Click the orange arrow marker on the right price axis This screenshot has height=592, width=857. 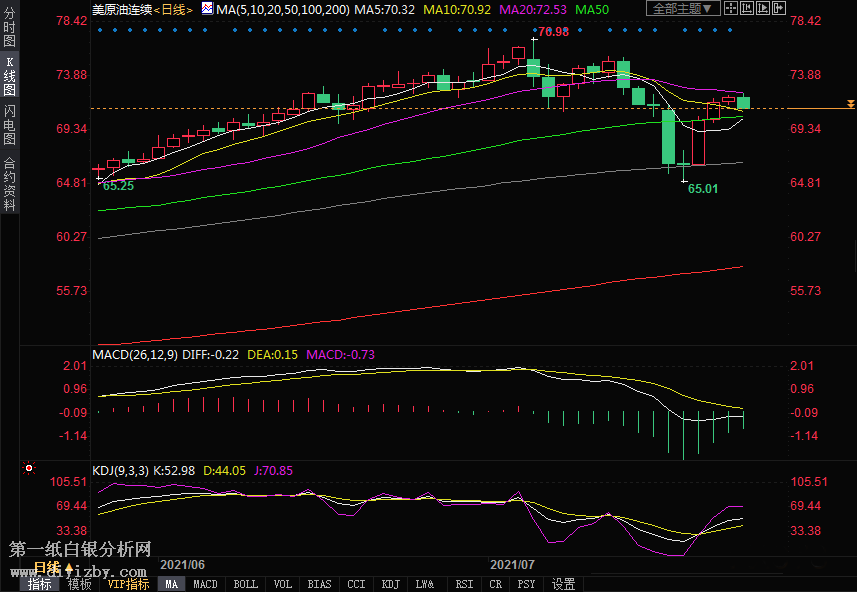tap(849, 104)
